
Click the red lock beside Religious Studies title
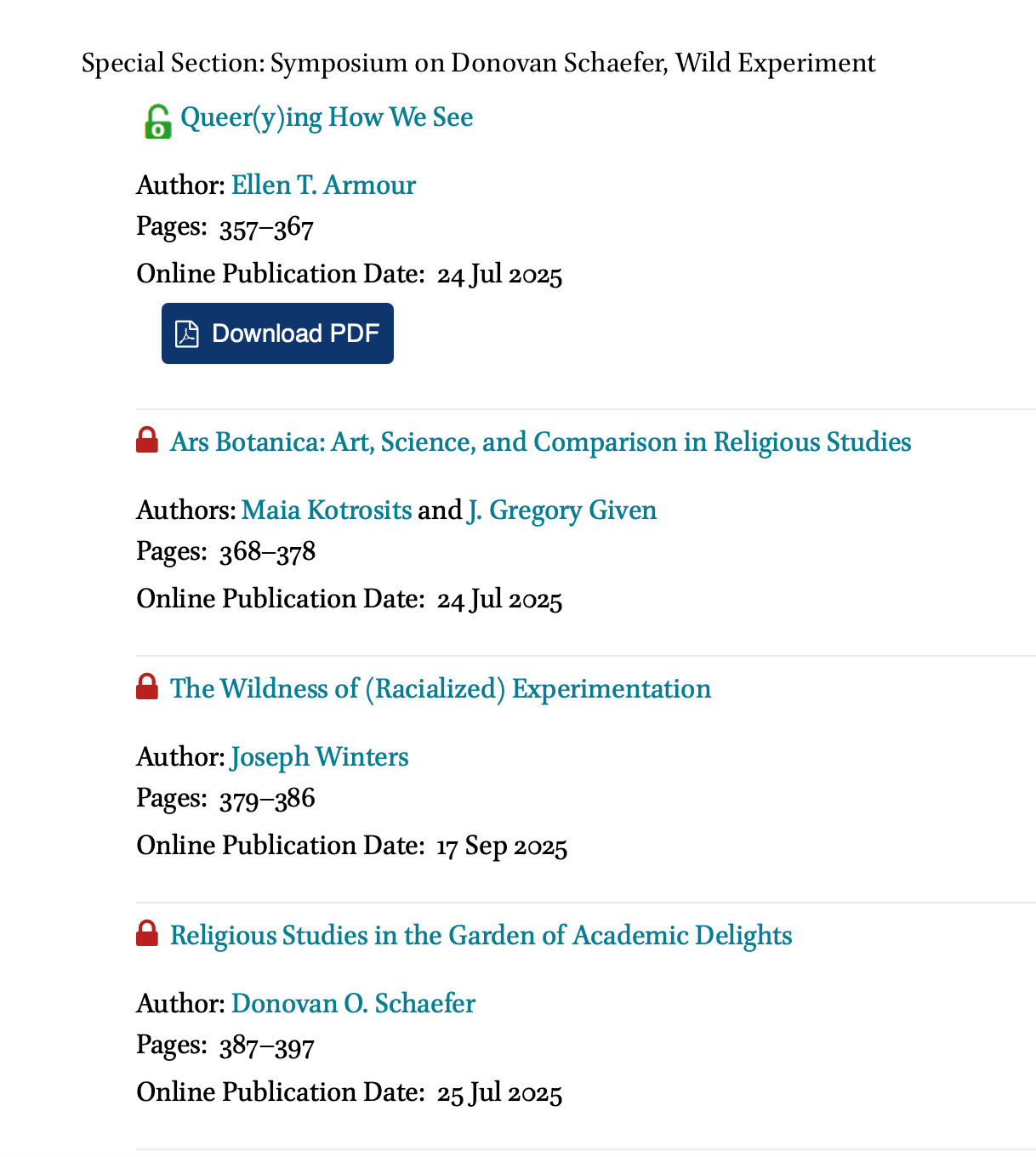coord(147,934)
